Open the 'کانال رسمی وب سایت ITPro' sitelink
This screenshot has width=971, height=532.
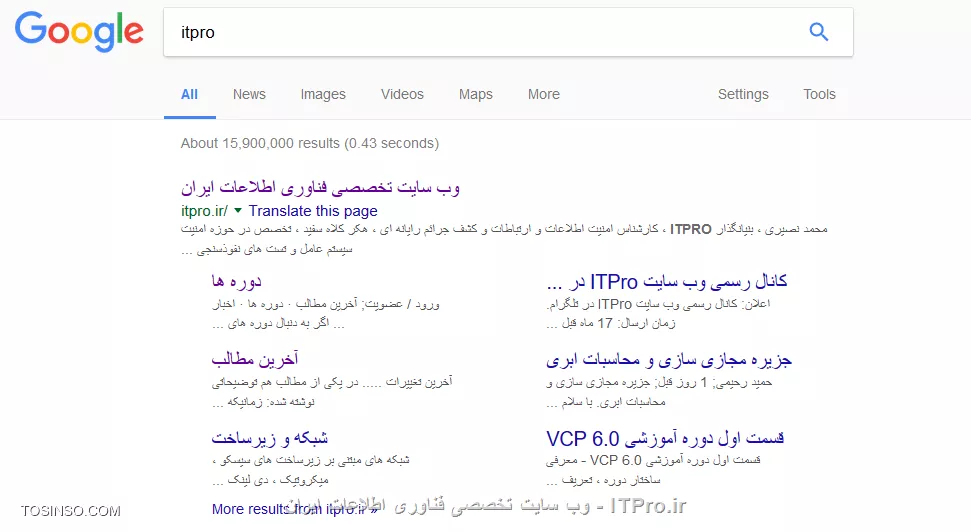[667, 282]
